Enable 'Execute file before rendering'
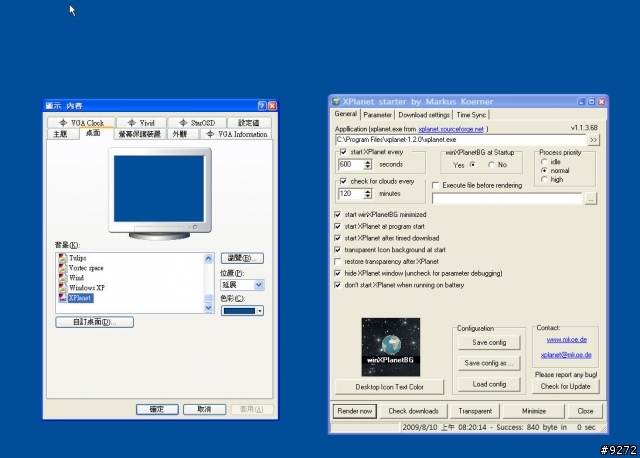The image size is (640, 458). 436,186
